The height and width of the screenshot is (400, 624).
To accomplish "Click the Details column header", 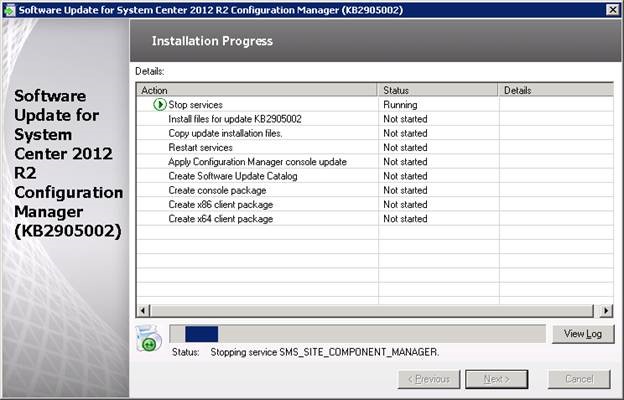I will coord(556,90).
